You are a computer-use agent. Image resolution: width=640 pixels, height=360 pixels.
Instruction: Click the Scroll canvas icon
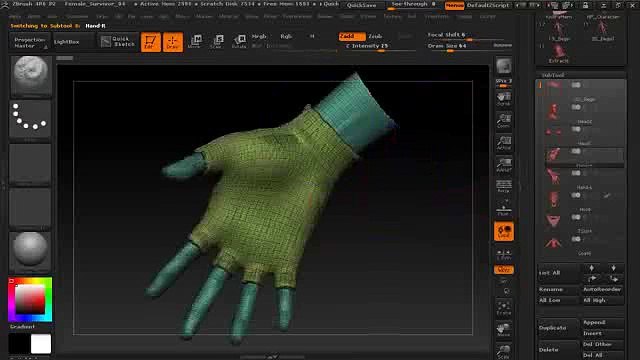coord(504,99)
